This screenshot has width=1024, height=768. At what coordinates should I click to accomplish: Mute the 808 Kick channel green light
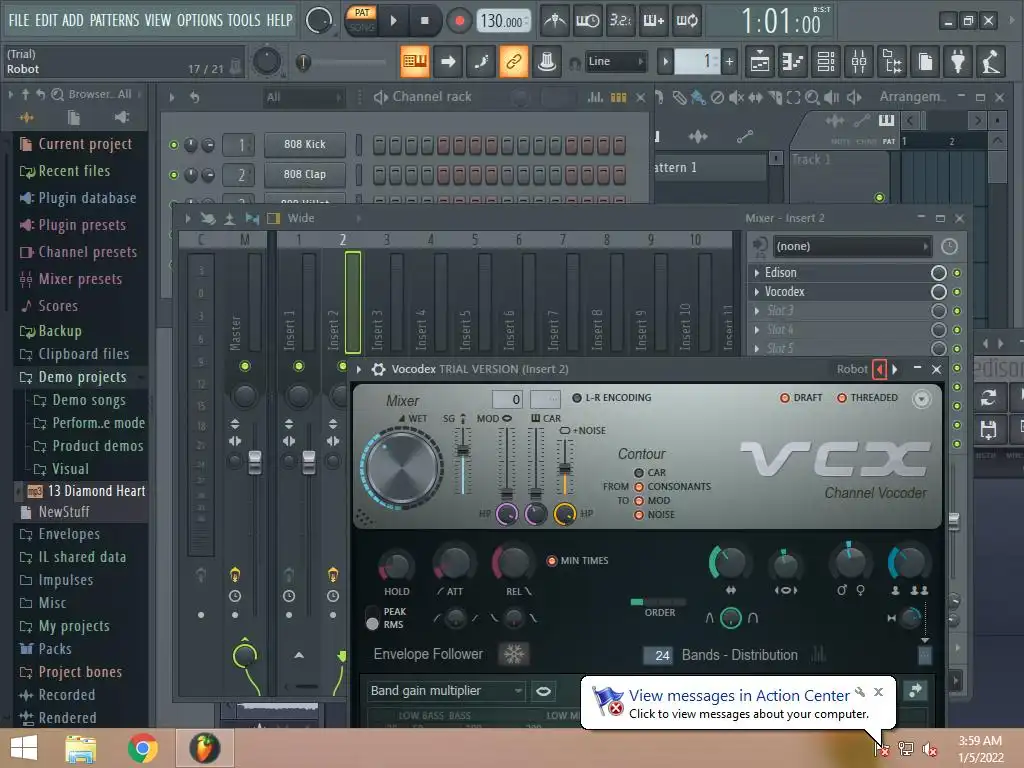click(x=174, y=145)
